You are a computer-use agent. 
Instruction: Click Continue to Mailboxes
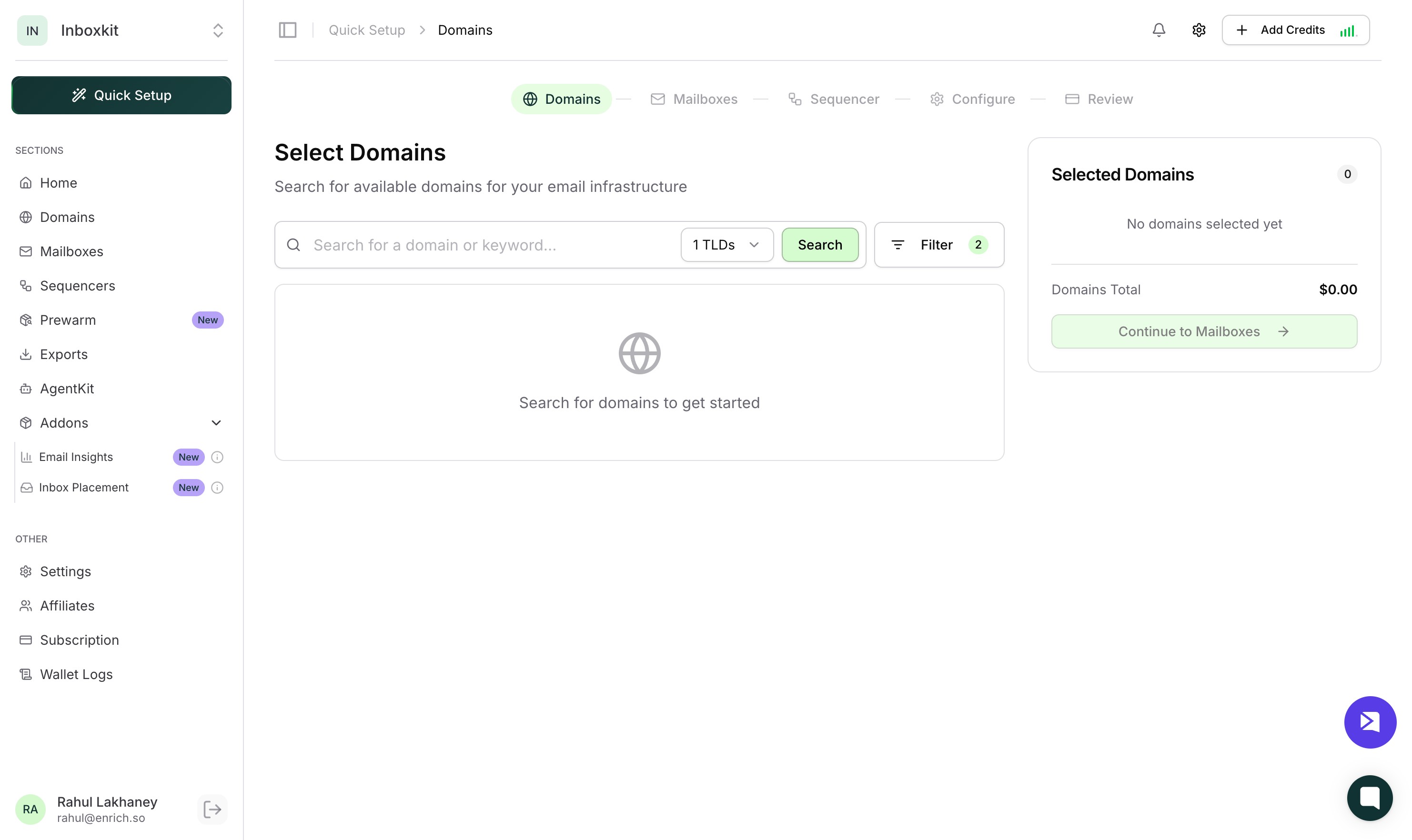(1203, 331)
